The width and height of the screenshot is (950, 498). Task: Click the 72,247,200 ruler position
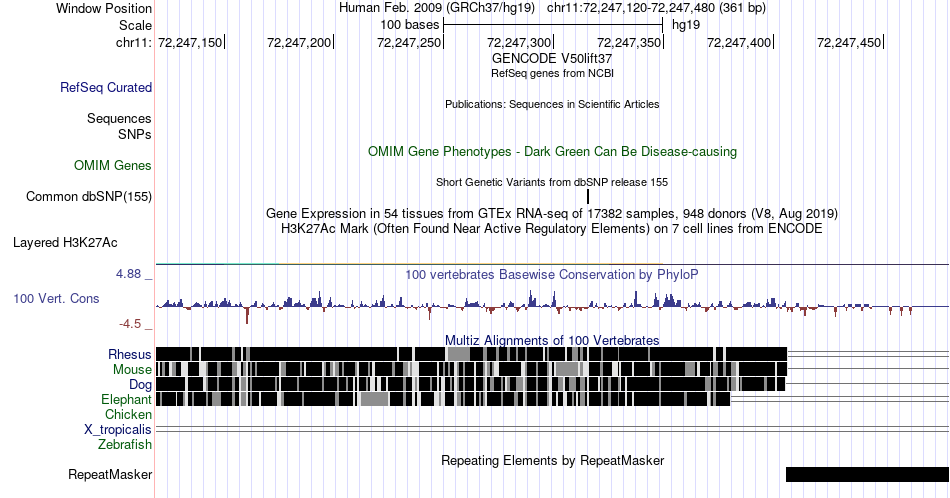pos(299,42)
